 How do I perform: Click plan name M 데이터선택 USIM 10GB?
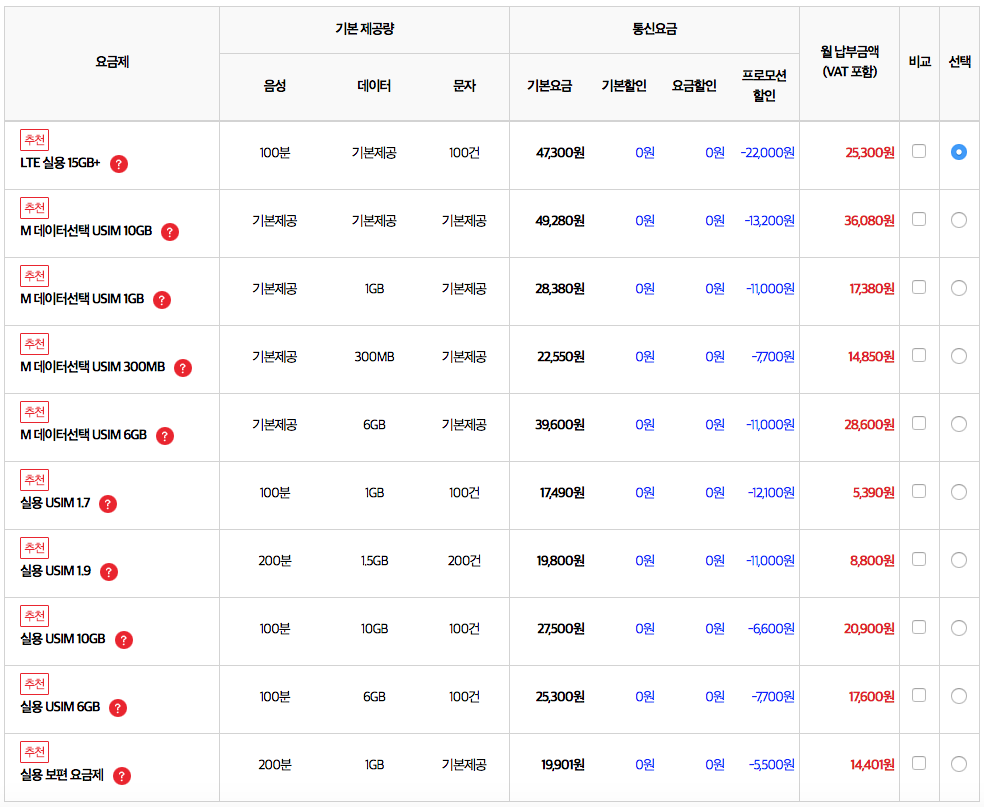click(x=86, y=231)
